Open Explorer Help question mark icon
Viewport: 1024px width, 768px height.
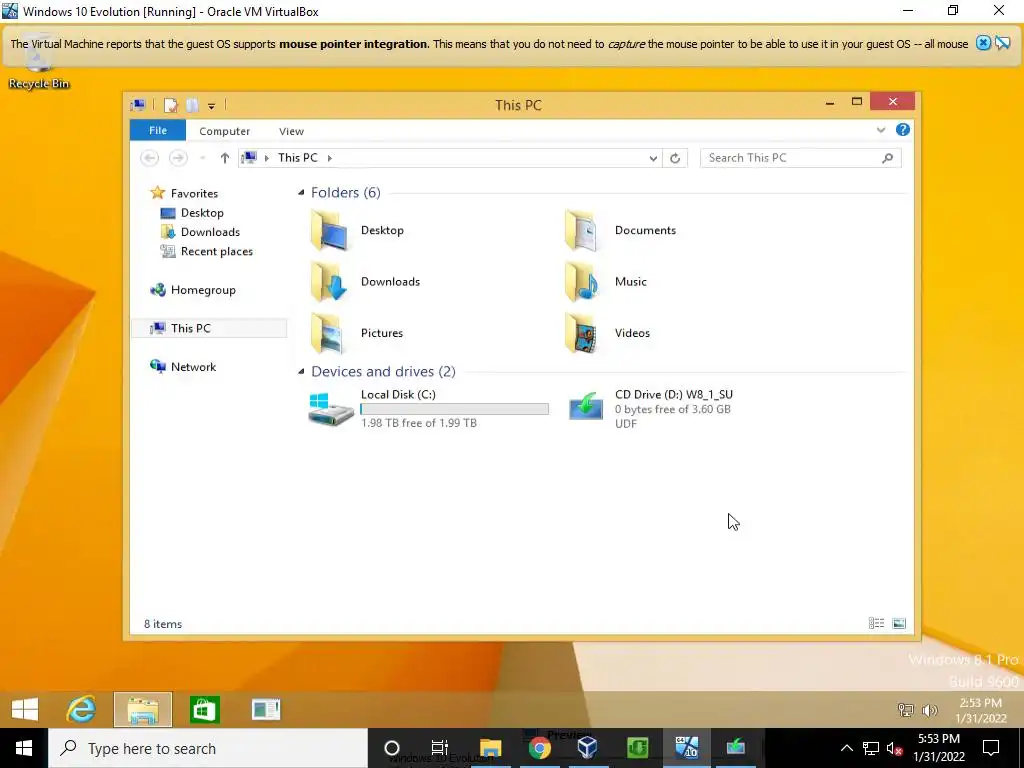[903, 130]
